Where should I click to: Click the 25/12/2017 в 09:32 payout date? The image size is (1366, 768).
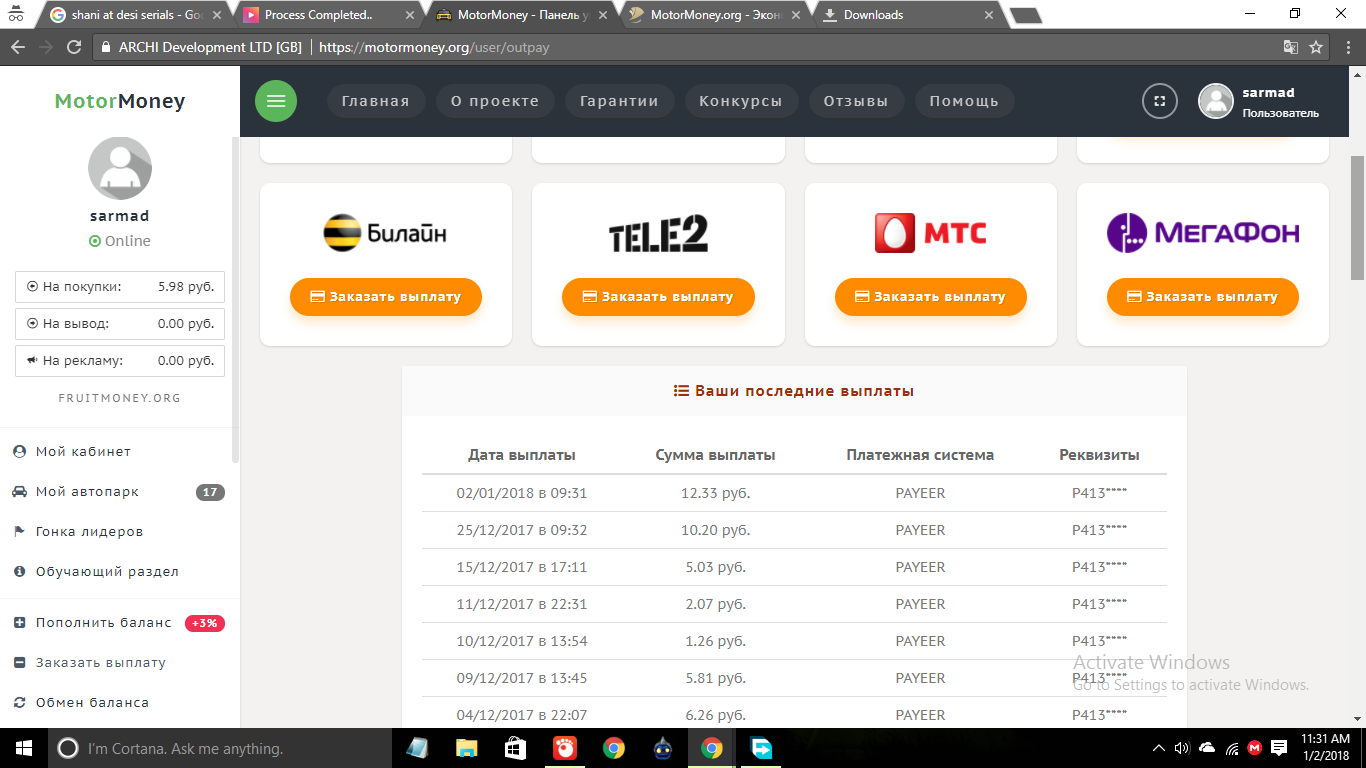click(x=522, y=530)
